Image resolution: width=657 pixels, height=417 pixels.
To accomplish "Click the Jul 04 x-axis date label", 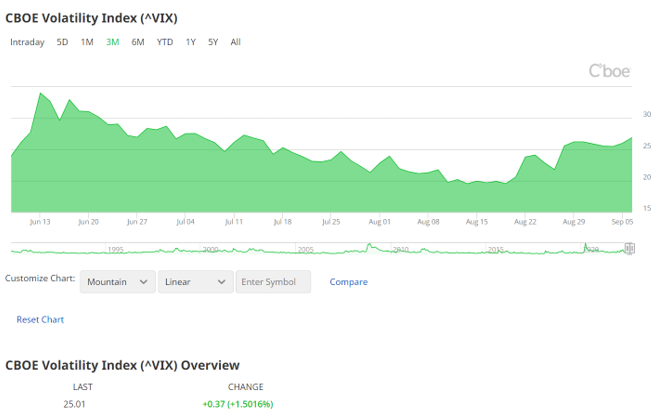I will click(x=185, y=222).
